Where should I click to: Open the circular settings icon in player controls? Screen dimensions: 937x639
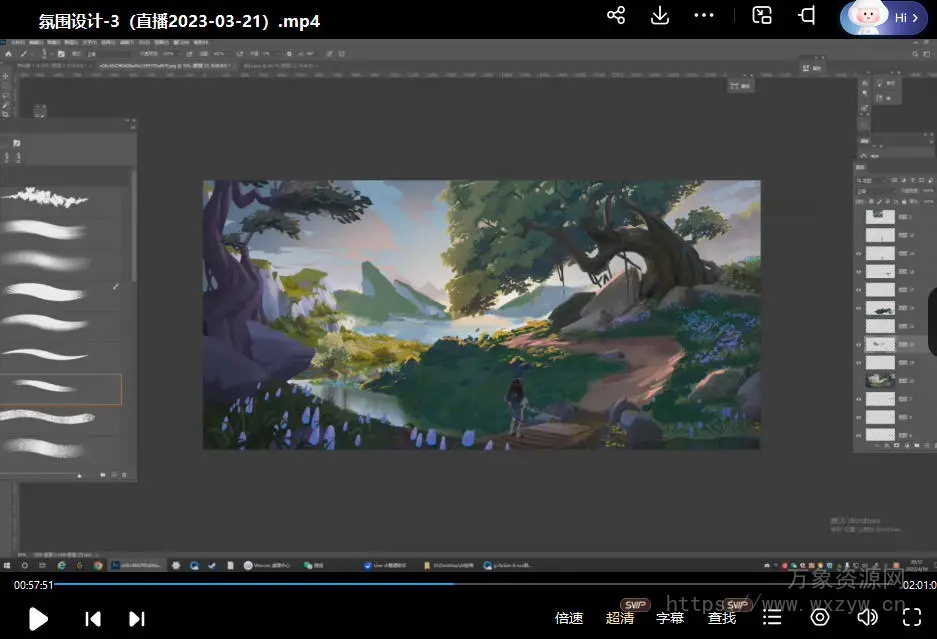click(820, 617)
